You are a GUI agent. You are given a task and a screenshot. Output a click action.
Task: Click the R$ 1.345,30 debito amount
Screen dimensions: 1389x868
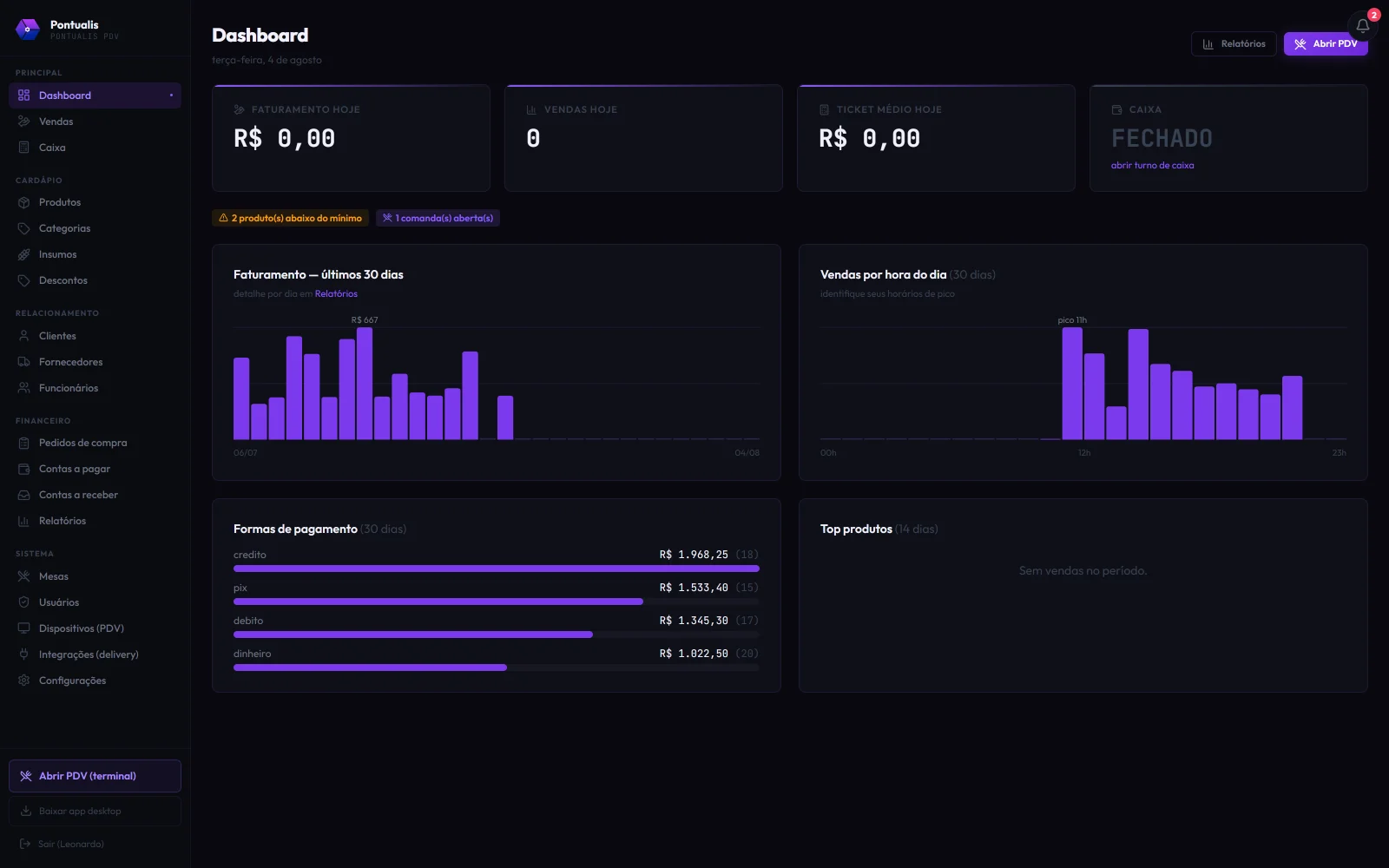tap(694, 621)
